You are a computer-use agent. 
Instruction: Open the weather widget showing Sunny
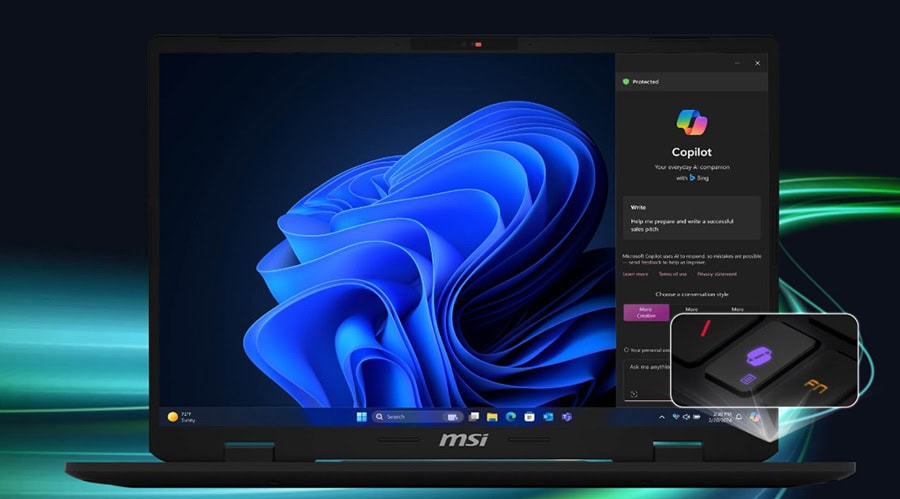(181, 417)
